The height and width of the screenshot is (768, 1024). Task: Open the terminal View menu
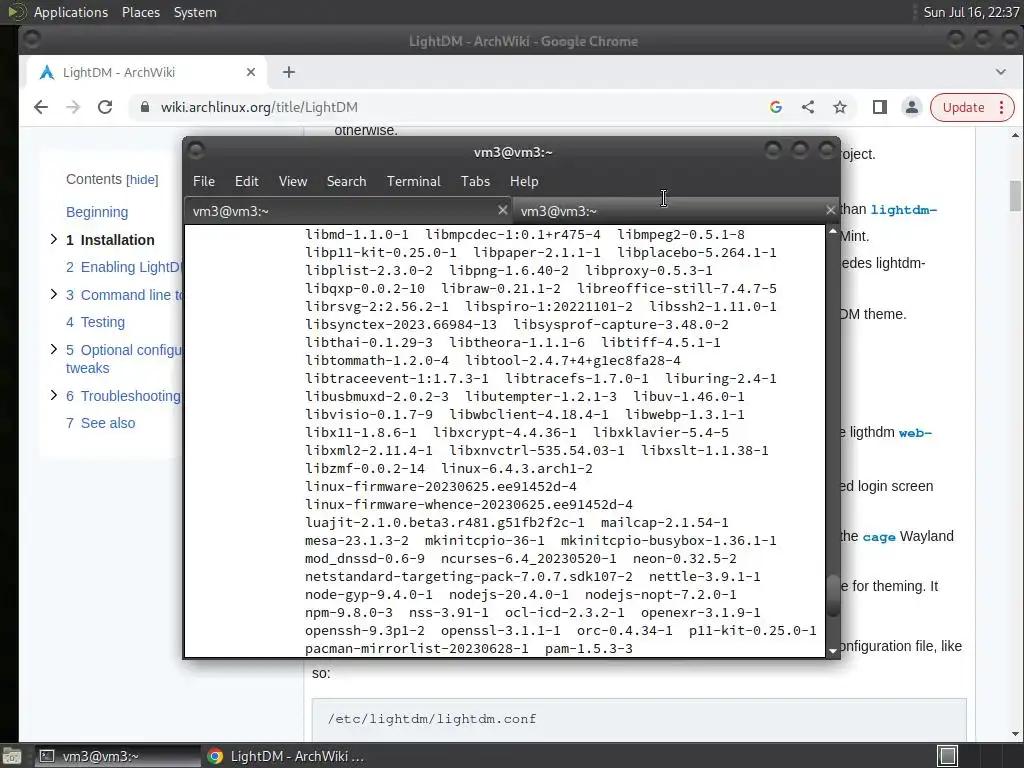click(x=293, y=182)
